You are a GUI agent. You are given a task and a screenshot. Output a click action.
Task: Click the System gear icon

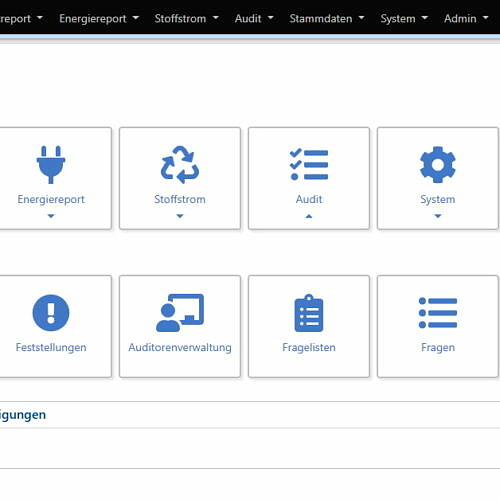(x=438, y=165)
